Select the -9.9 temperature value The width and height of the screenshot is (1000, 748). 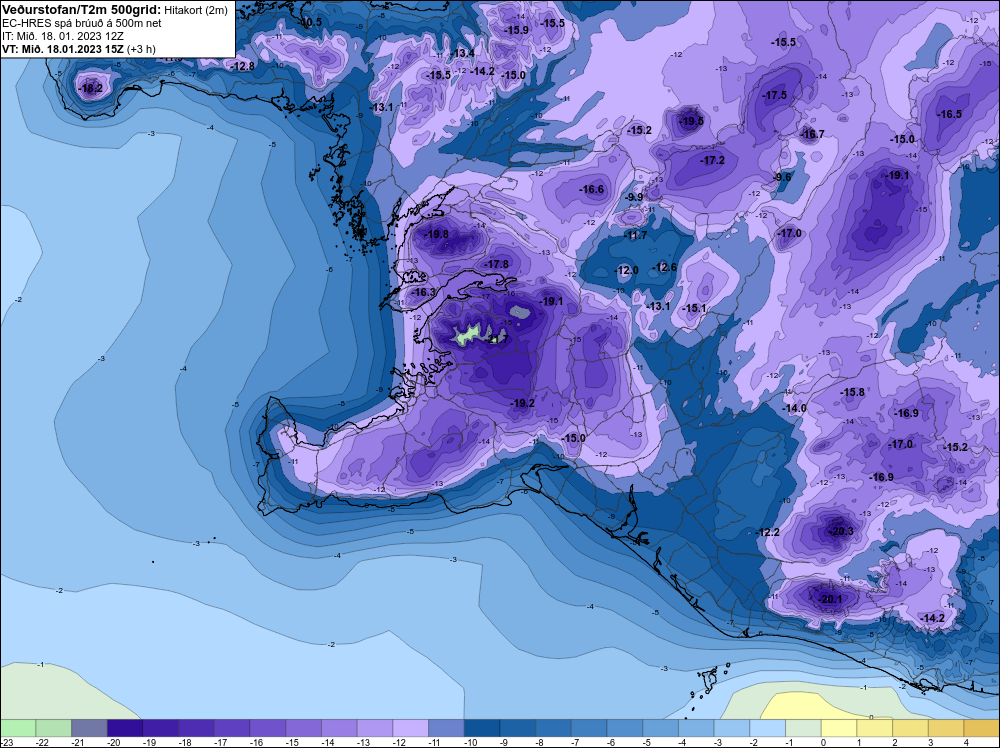[634, 198]
